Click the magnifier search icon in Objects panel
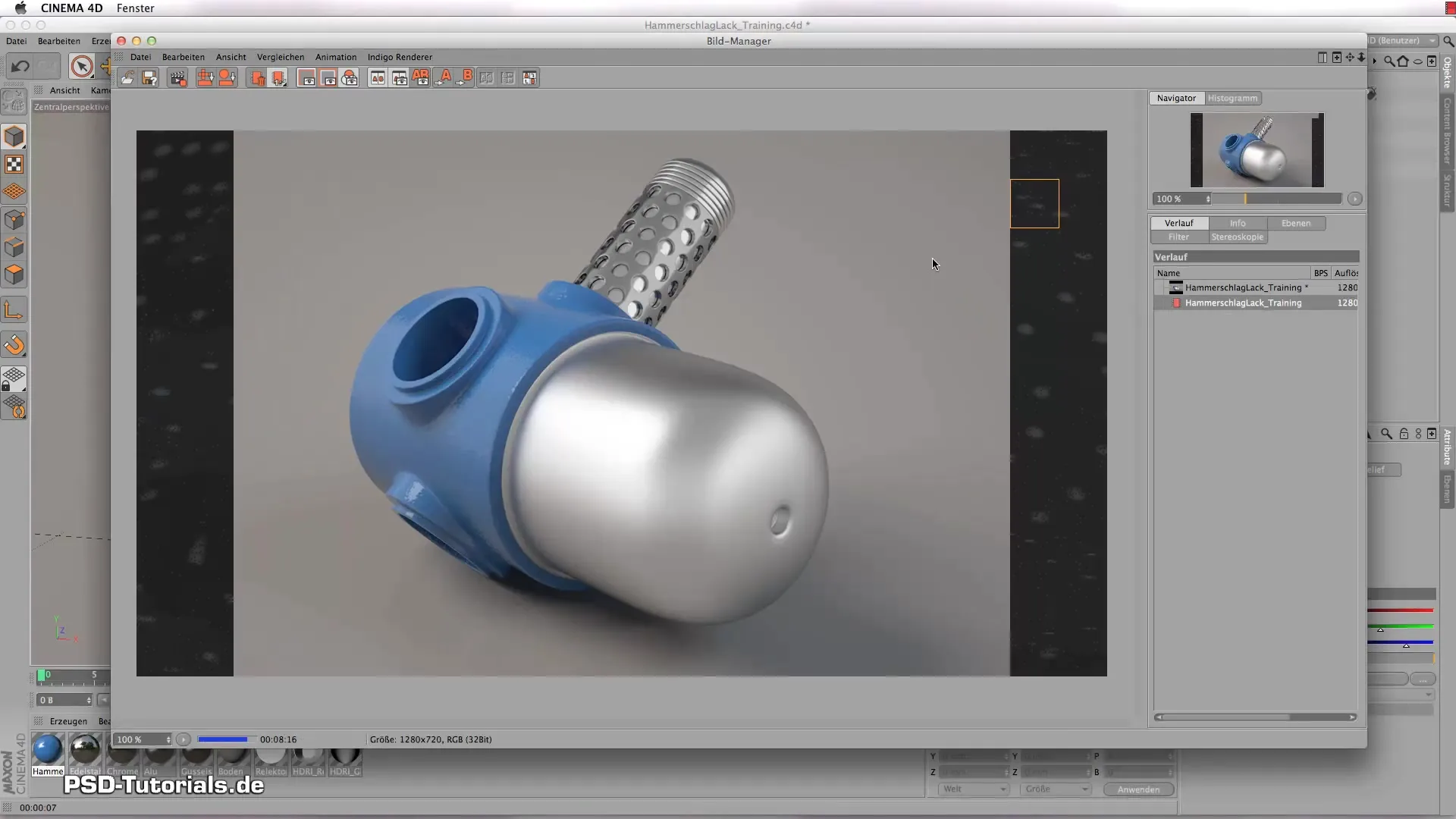This screenshot has height=819, width=1456. click(x=1389, y=61)
